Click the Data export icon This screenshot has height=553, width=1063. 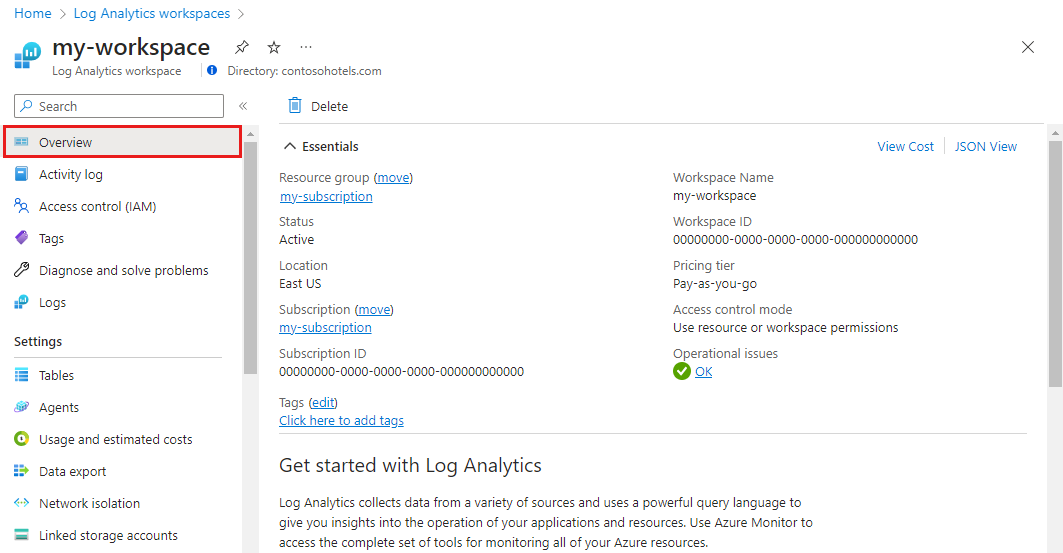22,471
